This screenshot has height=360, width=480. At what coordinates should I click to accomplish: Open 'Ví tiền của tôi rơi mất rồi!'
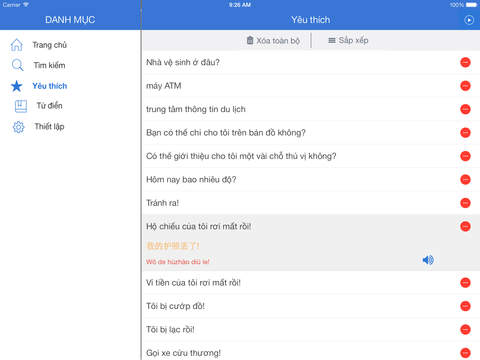(193, 283)
